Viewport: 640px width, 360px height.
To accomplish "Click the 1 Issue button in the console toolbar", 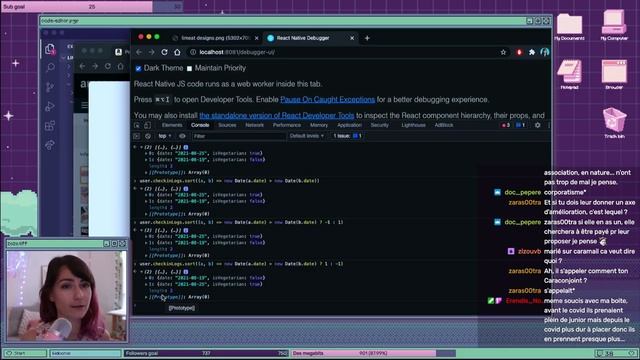I will point(347,136).
